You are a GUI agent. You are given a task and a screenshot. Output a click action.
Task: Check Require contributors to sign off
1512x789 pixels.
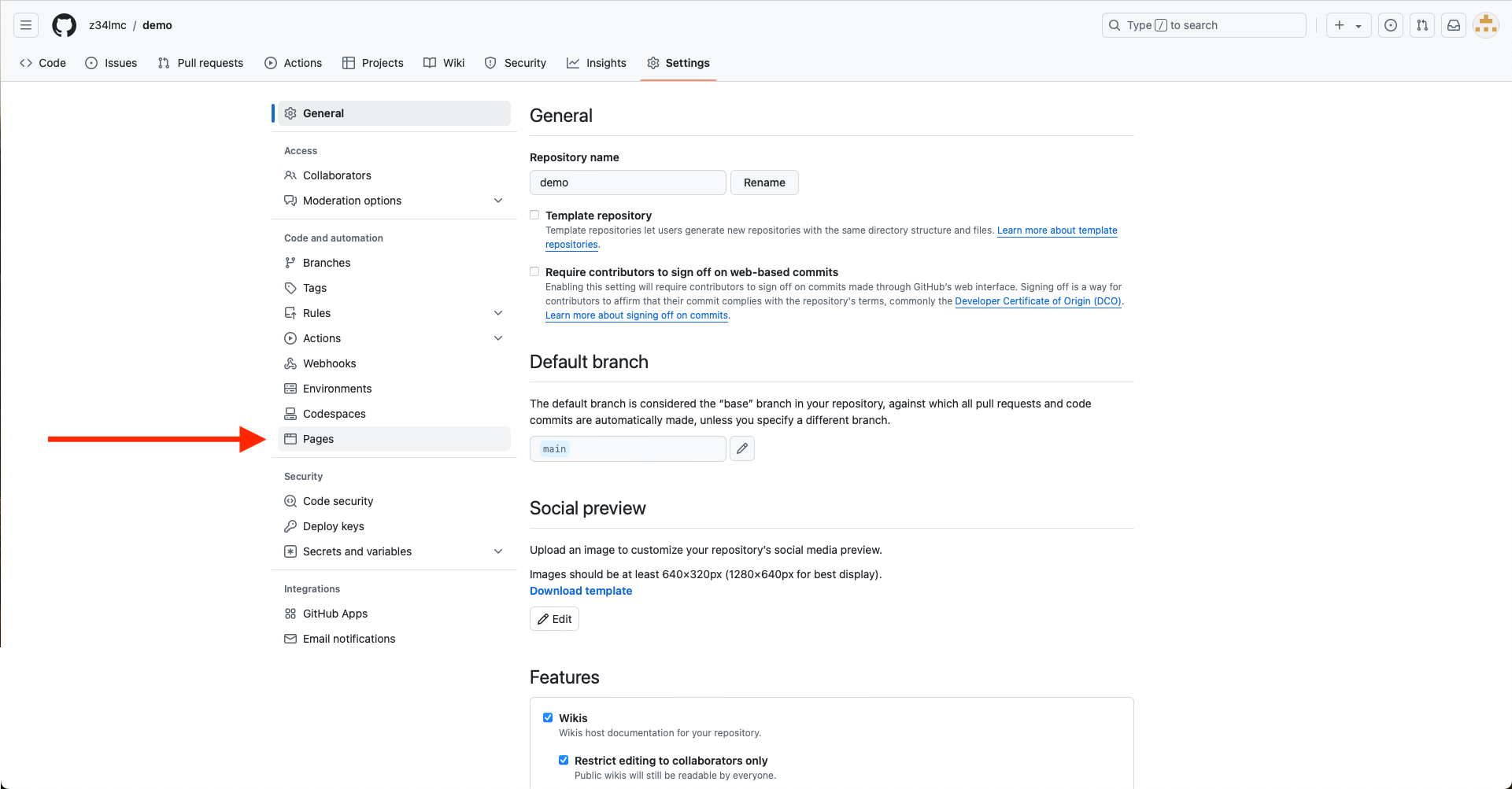(534, 271)
